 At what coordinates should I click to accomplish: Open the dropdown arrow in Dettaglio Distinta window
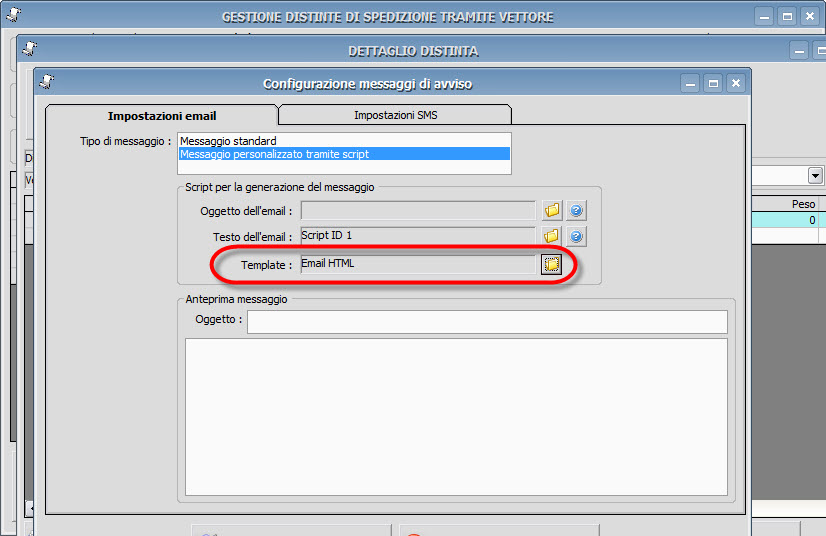pos(815,176)
